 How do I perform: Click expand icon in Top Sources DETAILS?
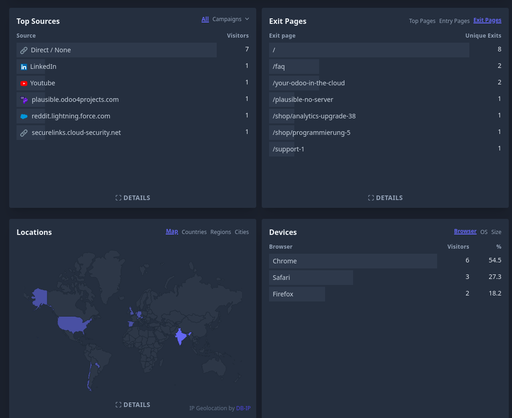118,198
